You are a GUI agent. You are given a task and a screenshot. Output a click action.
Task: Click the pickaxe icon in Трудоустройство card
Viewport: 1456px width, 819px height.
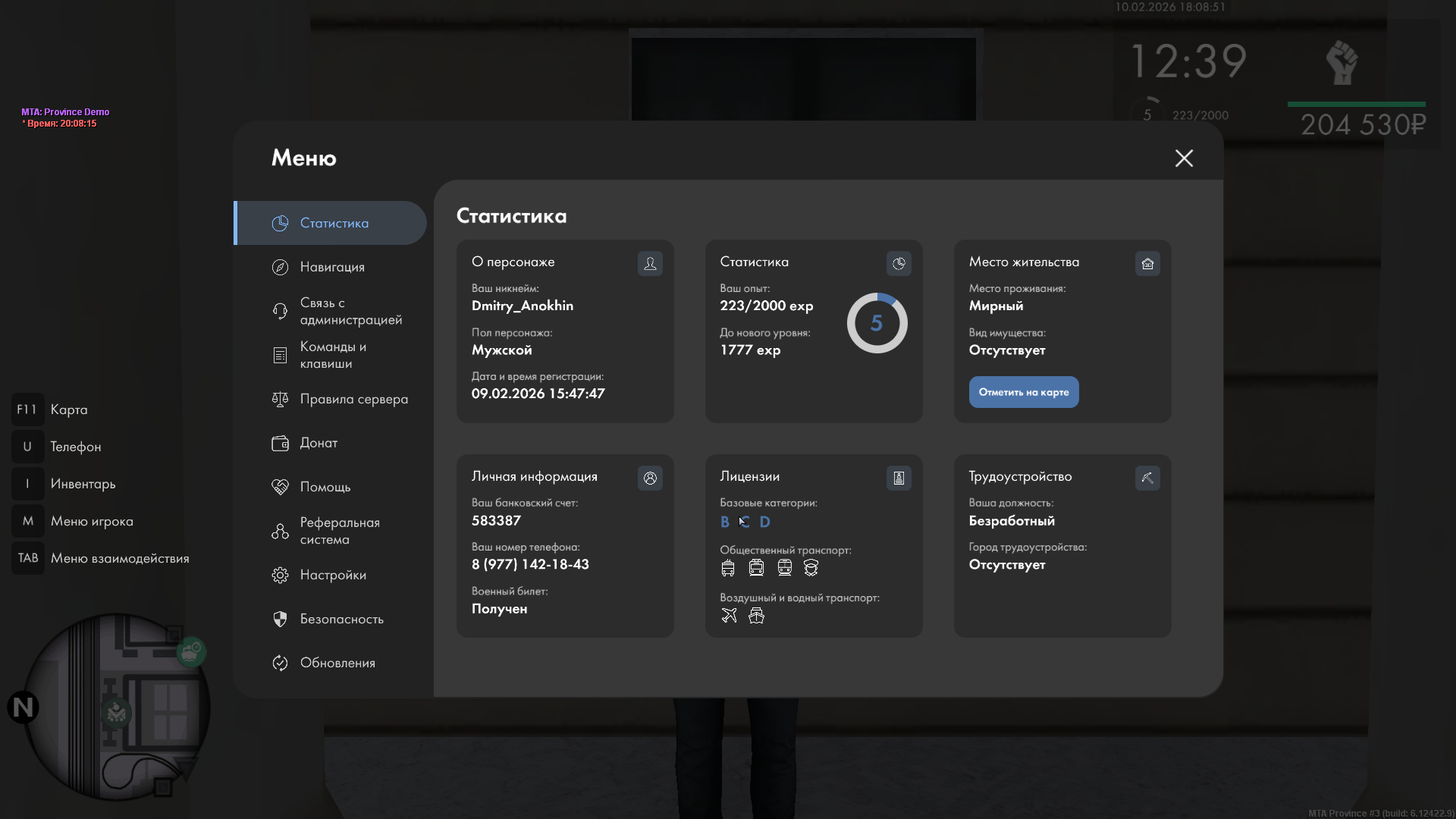coord(1147,478)
